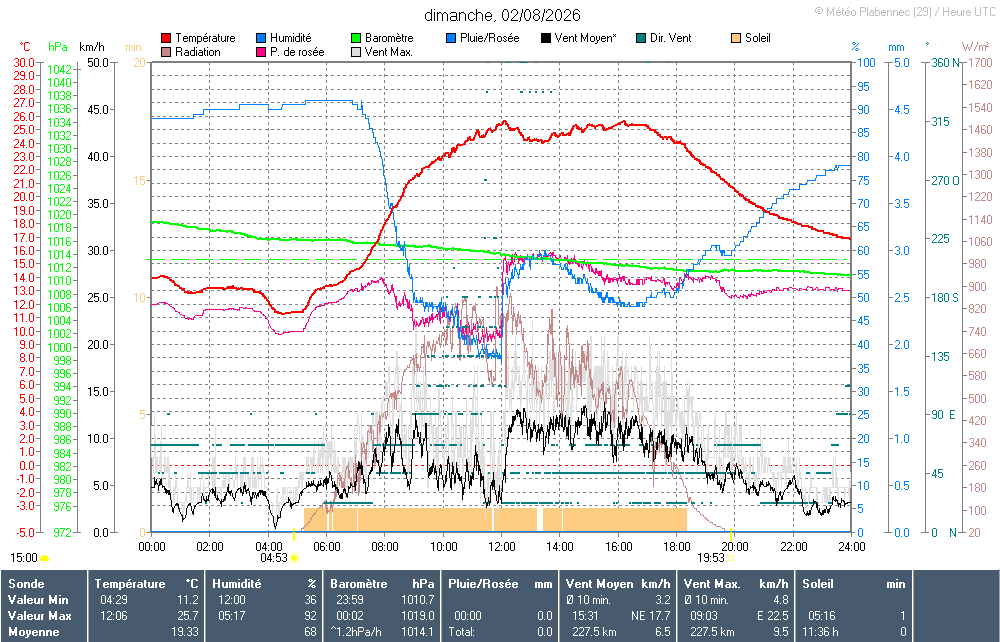Click the 05:16 time in Soleil column
The height and width of the screenshot is (642, 1000).
tap(821, 616)
